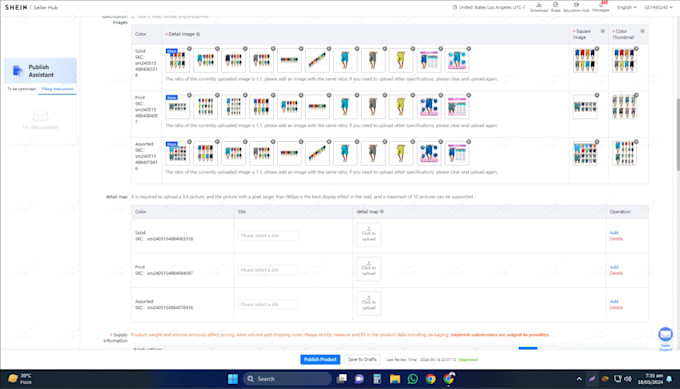Select Print row square image thumbnail
The image size is (680, 389).
click(x=585, y=107)
